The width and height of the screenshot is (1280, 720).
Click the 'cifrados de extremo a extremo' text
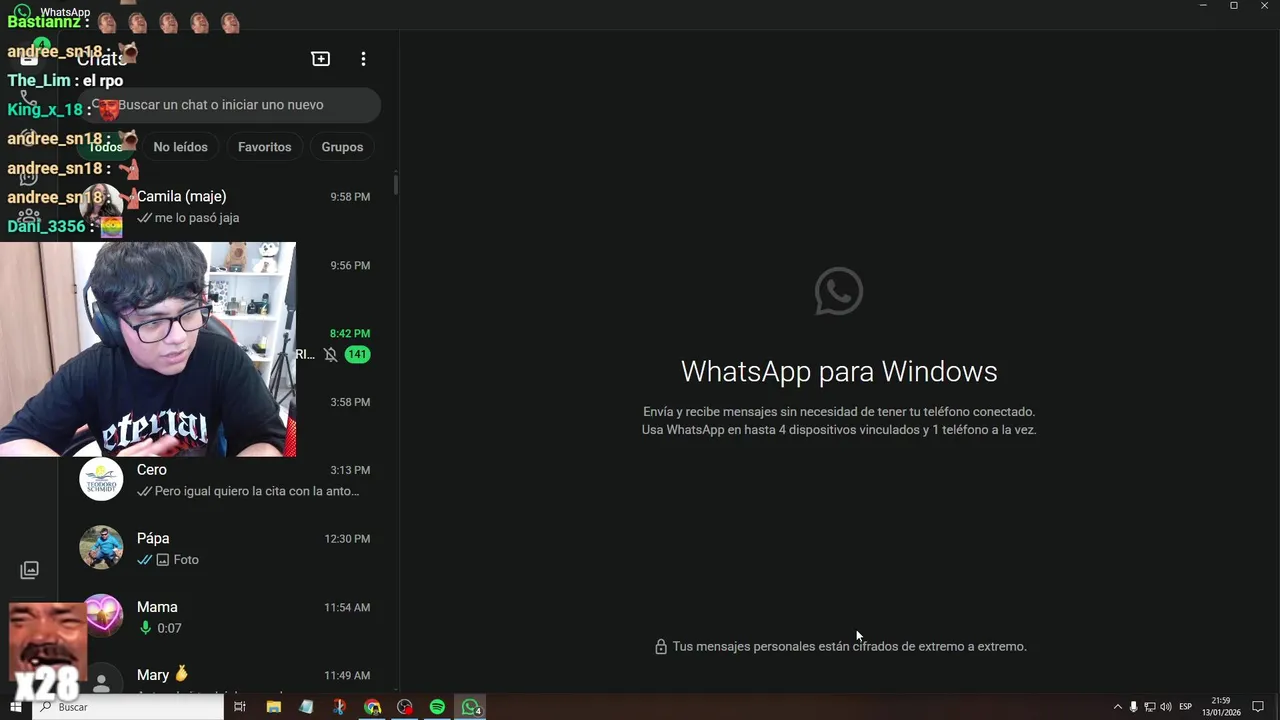click(940, 647)
